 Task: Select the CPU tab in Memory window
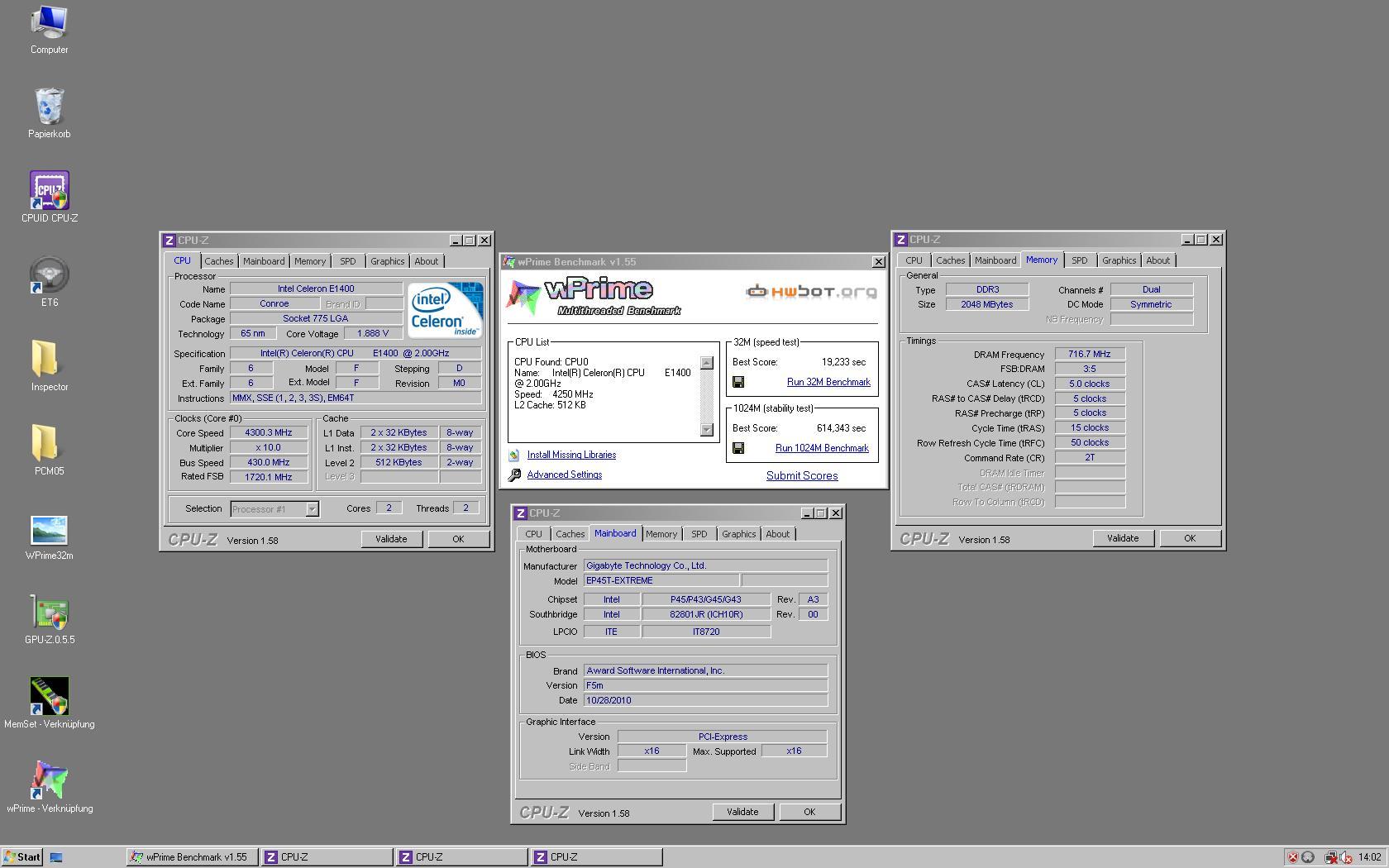tap(914, 260)
